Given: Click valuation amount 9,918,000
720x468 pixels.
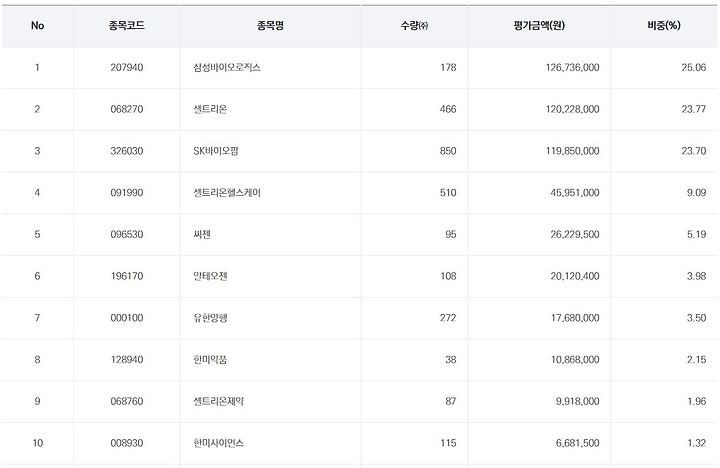Looking at the screenshot, I should click(x=578, y=402).
